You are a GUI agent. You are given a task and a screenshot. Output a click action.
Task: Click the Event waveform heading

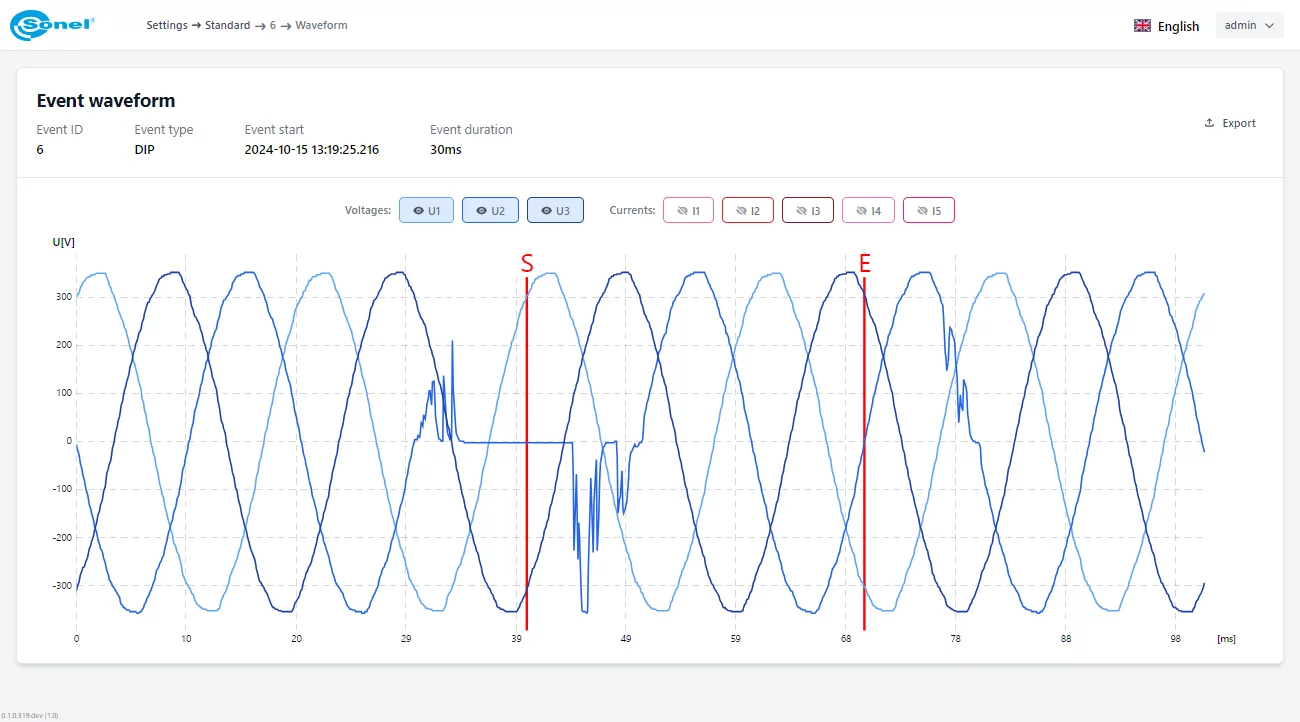(106, 101)
